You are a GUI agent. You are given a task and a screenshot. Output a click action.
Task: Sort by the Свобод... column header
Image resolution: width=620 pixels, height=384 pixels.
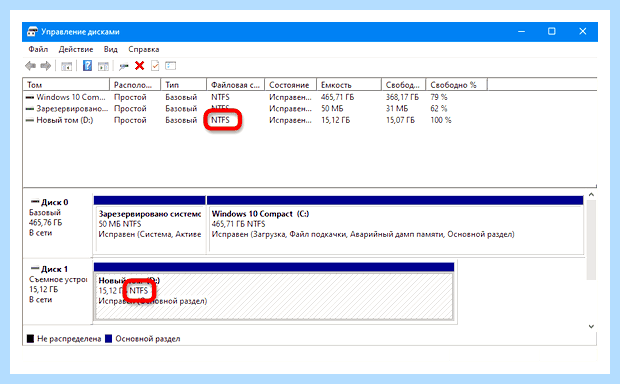click(x=404, y=85)
